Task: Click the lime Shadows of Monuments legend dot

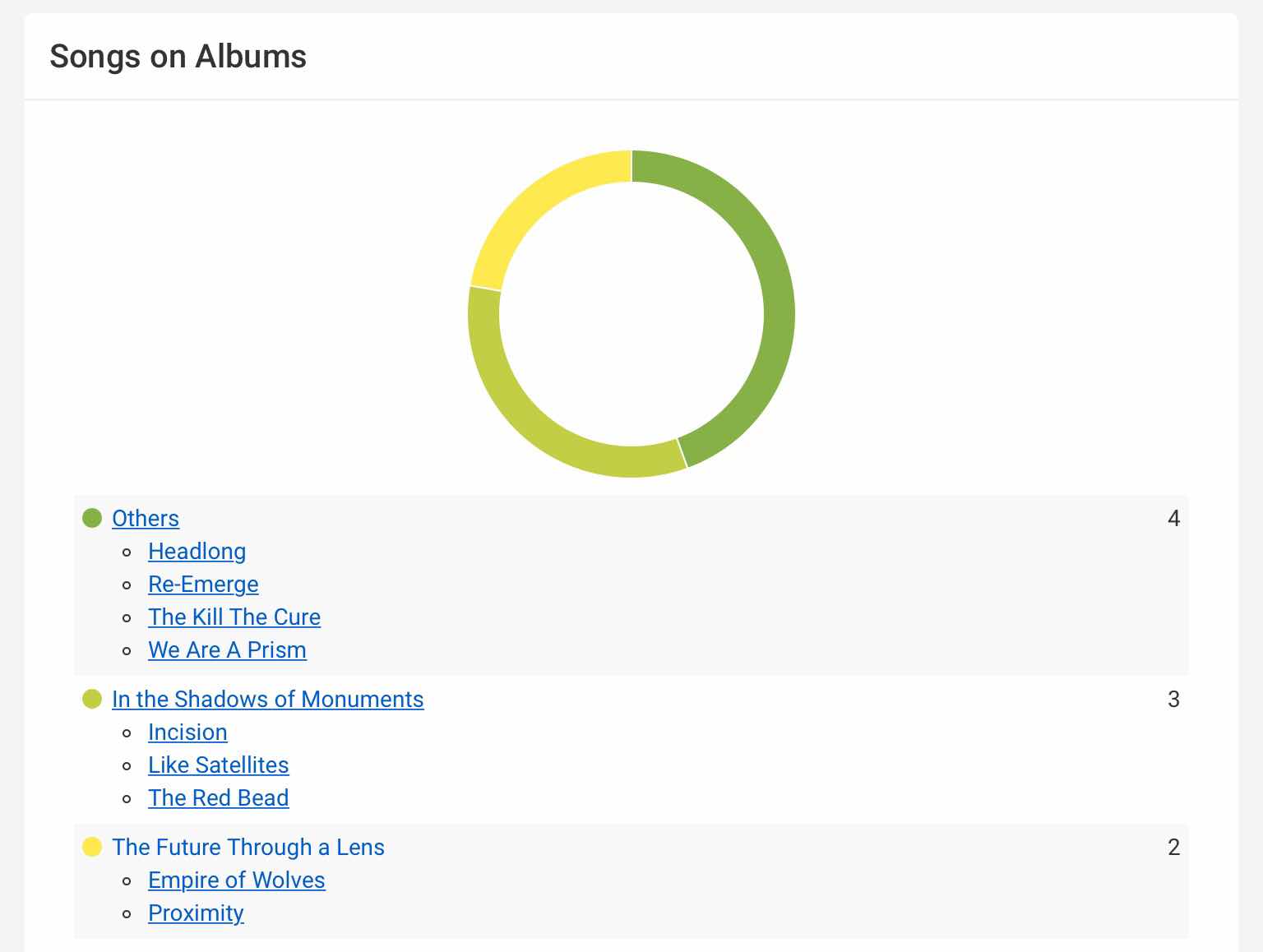Action: [x=92, y=699]
